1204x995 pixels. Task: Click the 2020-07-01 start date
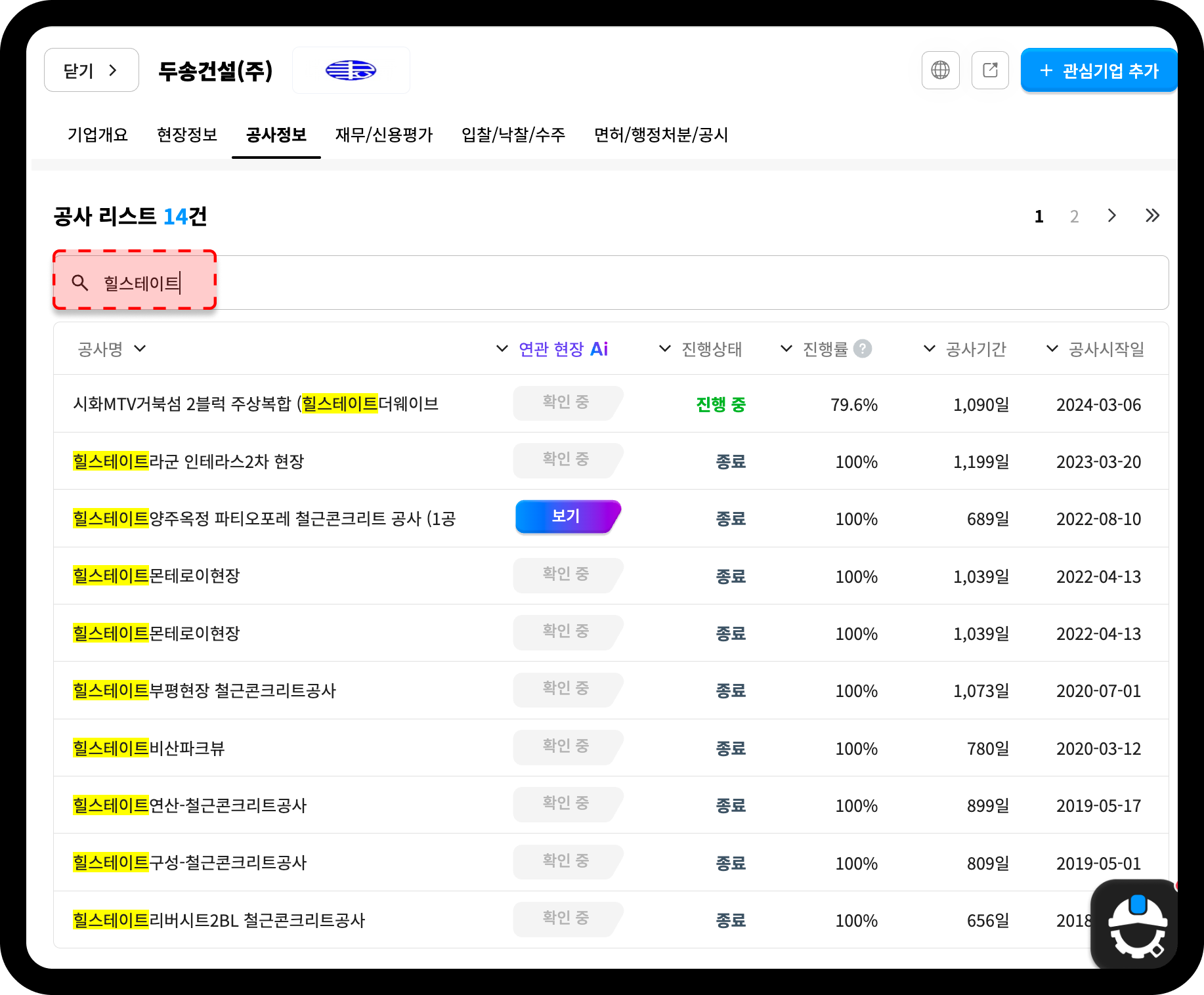(x=1098, y=691)
